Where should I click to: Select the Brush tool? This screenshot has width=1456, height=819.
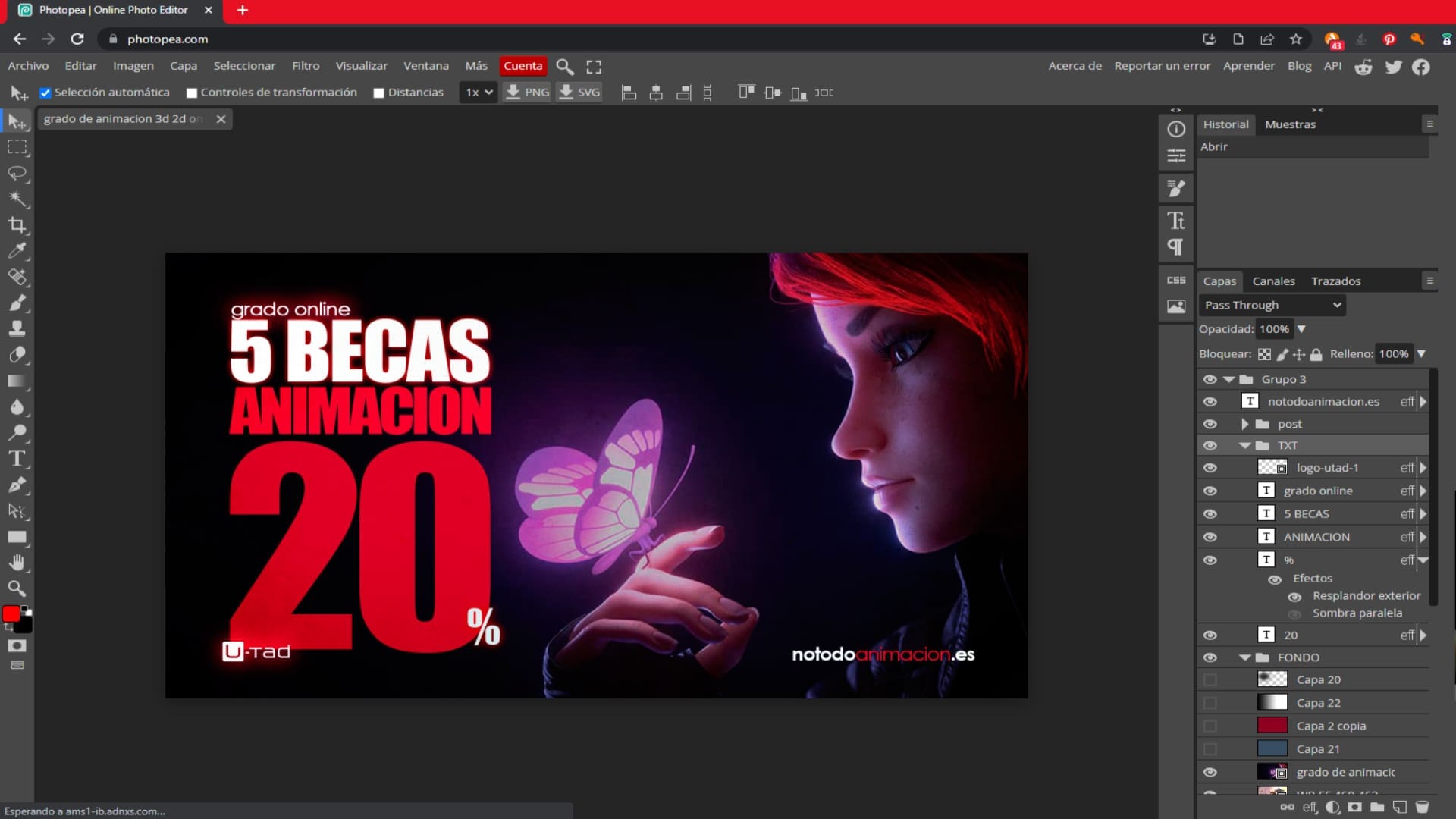[x=17, y=303]
